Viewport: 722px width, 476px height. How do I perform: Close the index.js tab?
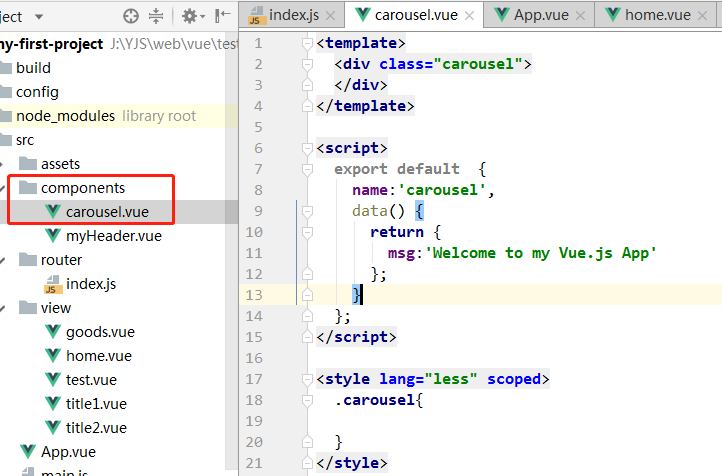point(330,16)
